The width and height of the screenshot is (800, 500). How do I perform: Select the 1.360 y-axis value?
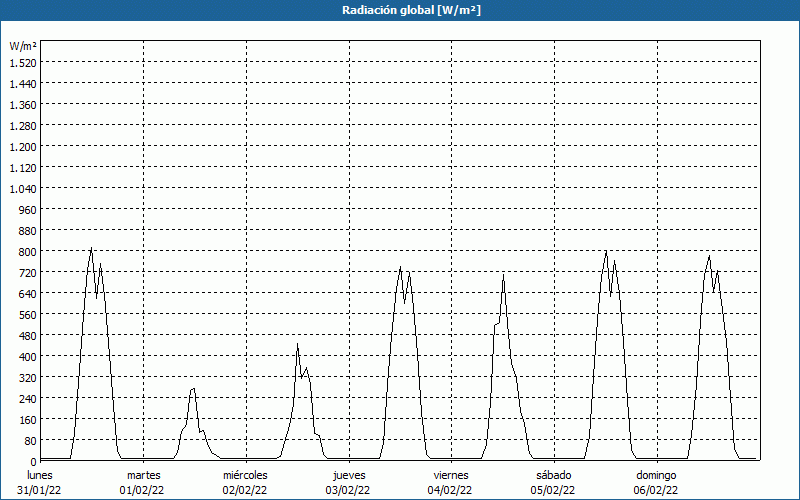(23, 105)
